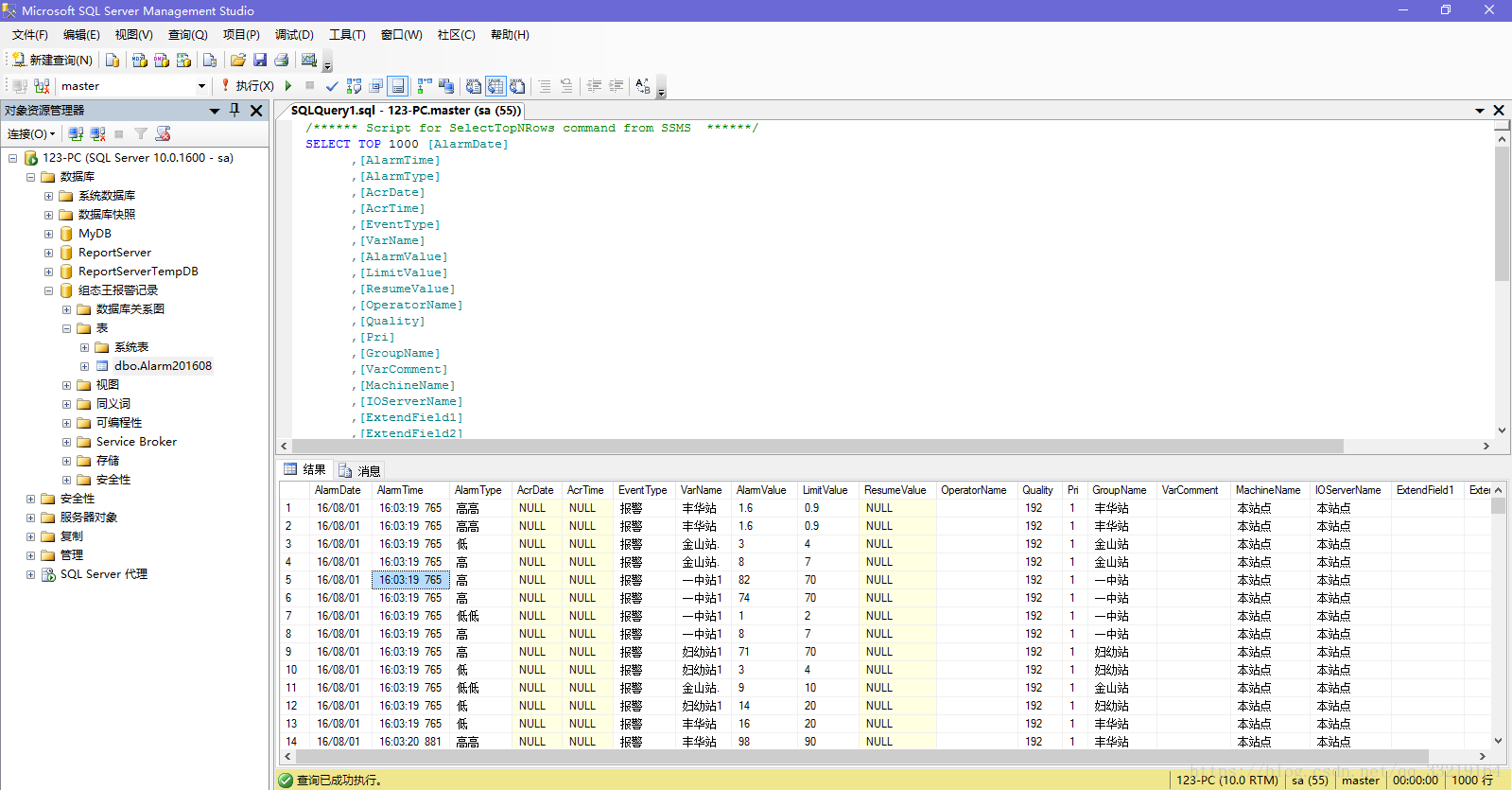Click the Object Explorer filter funnel icon
The image size is (1512, 790).
coord(141,134)
